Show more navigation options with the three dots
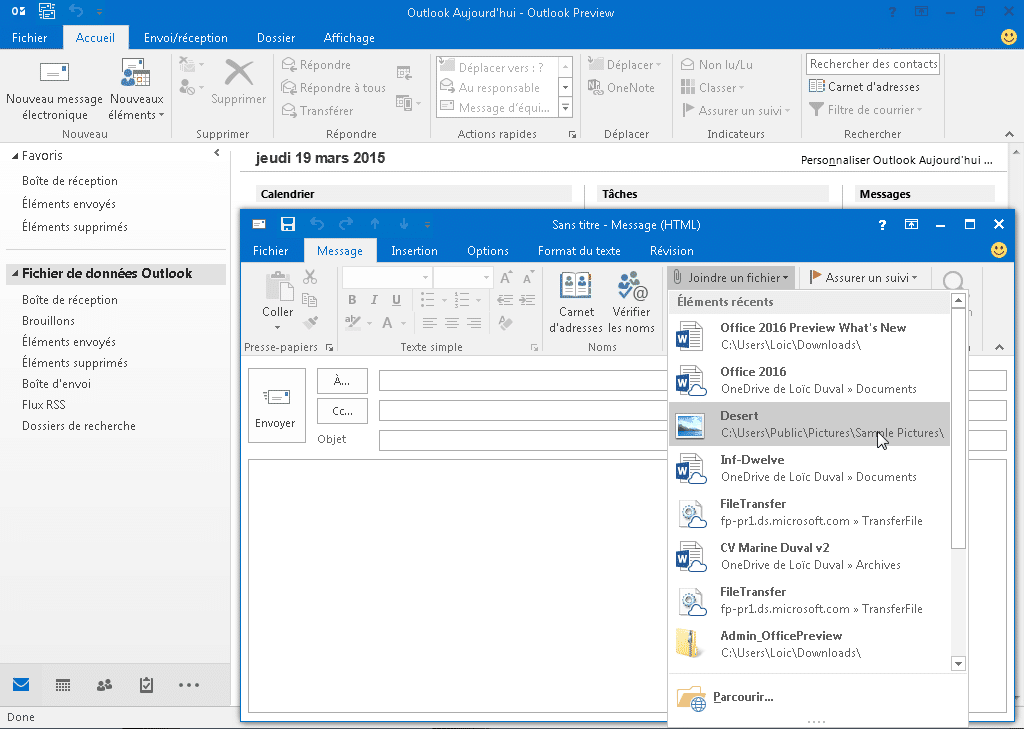This screenshot has height=729, width=1024. coord(189,685)
